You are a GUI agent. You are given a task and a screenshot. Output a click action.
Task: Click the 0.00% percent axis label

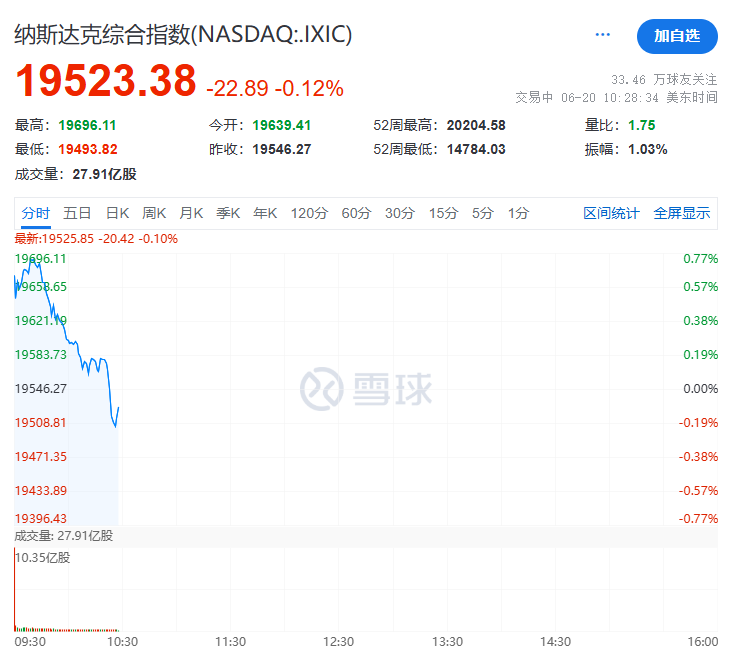coord(700,388)
